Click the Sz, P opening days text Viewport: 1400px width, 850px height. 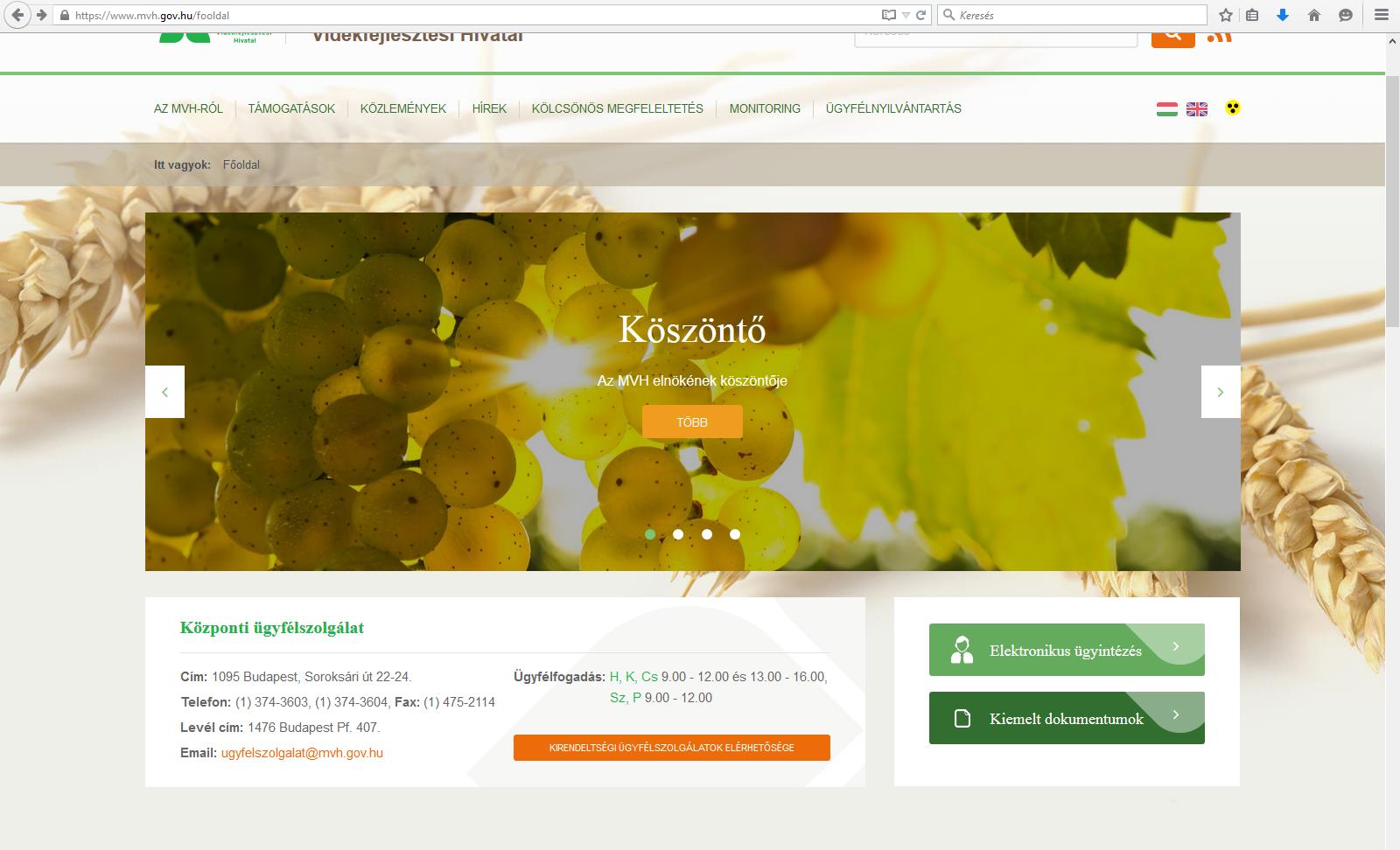tap(626, 698)
